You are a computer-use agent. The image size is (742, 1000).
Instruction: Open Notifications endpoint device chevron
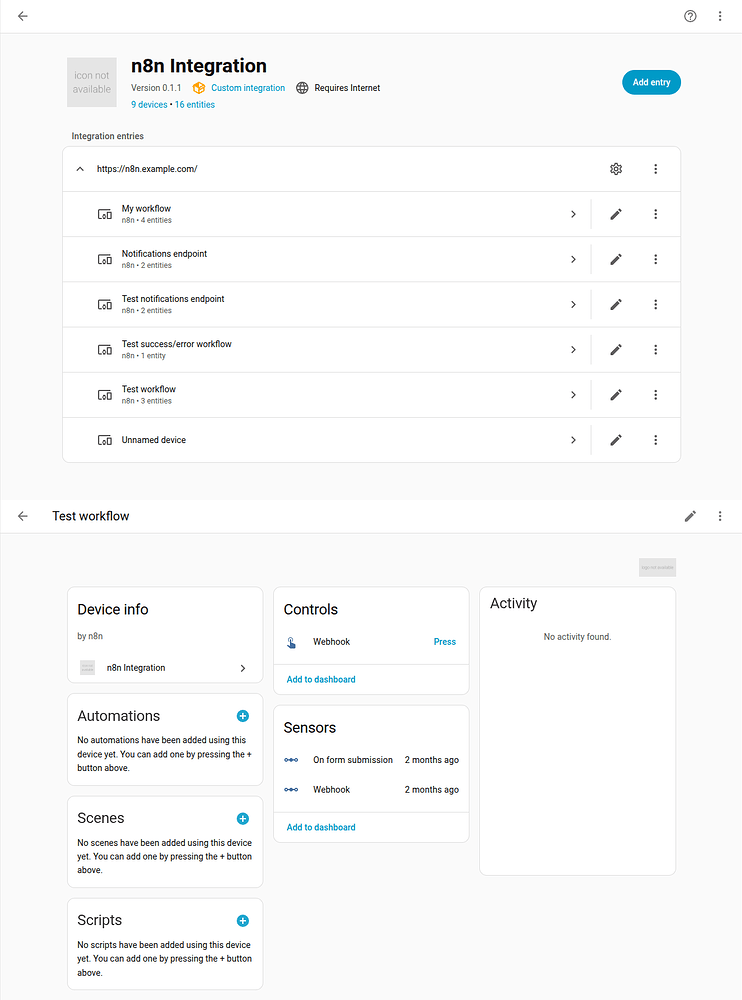click(573, 260)
